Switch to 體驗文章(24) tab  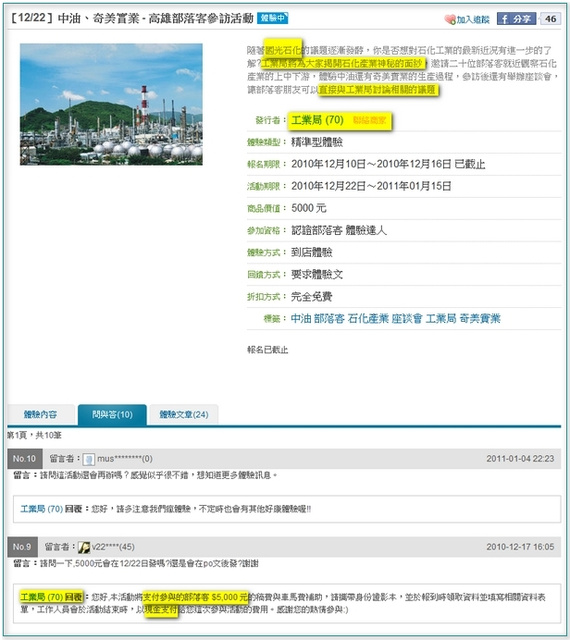tap(184, 415)
